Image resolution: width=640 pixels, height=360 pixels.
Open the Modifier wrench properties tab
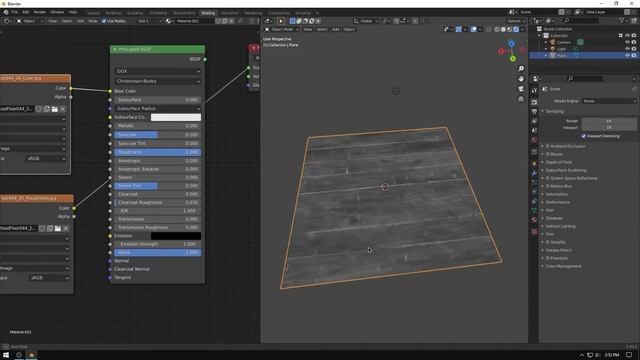(x=534, y=173)
